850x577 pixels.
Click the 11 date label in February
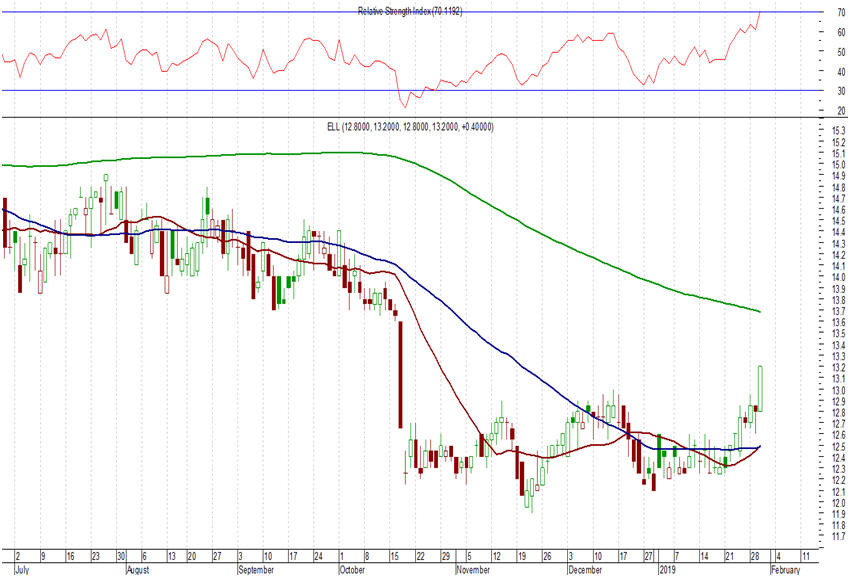tap(806, 556)
